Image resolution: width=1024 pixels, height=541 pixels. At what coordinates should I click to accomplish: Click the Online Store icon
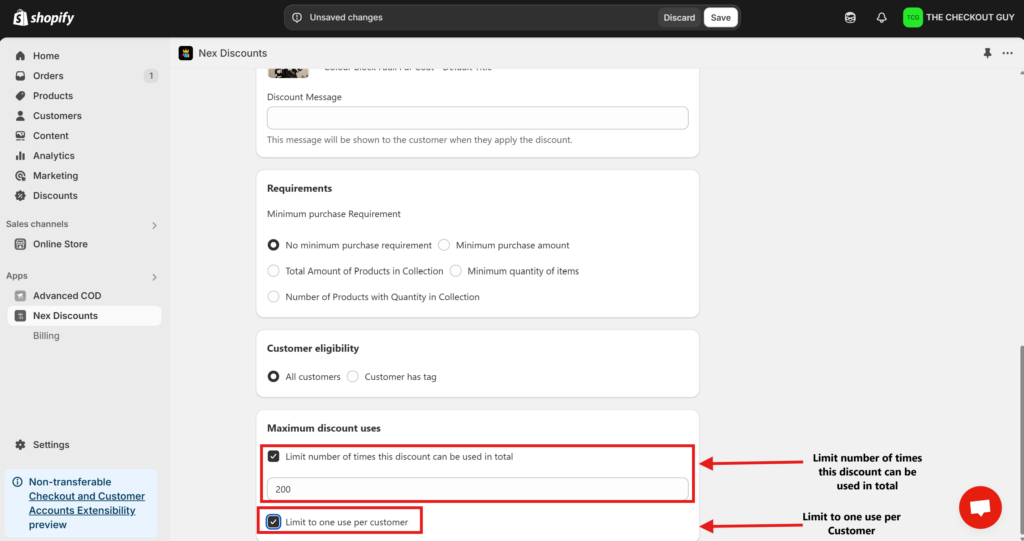tap(20, 244)
